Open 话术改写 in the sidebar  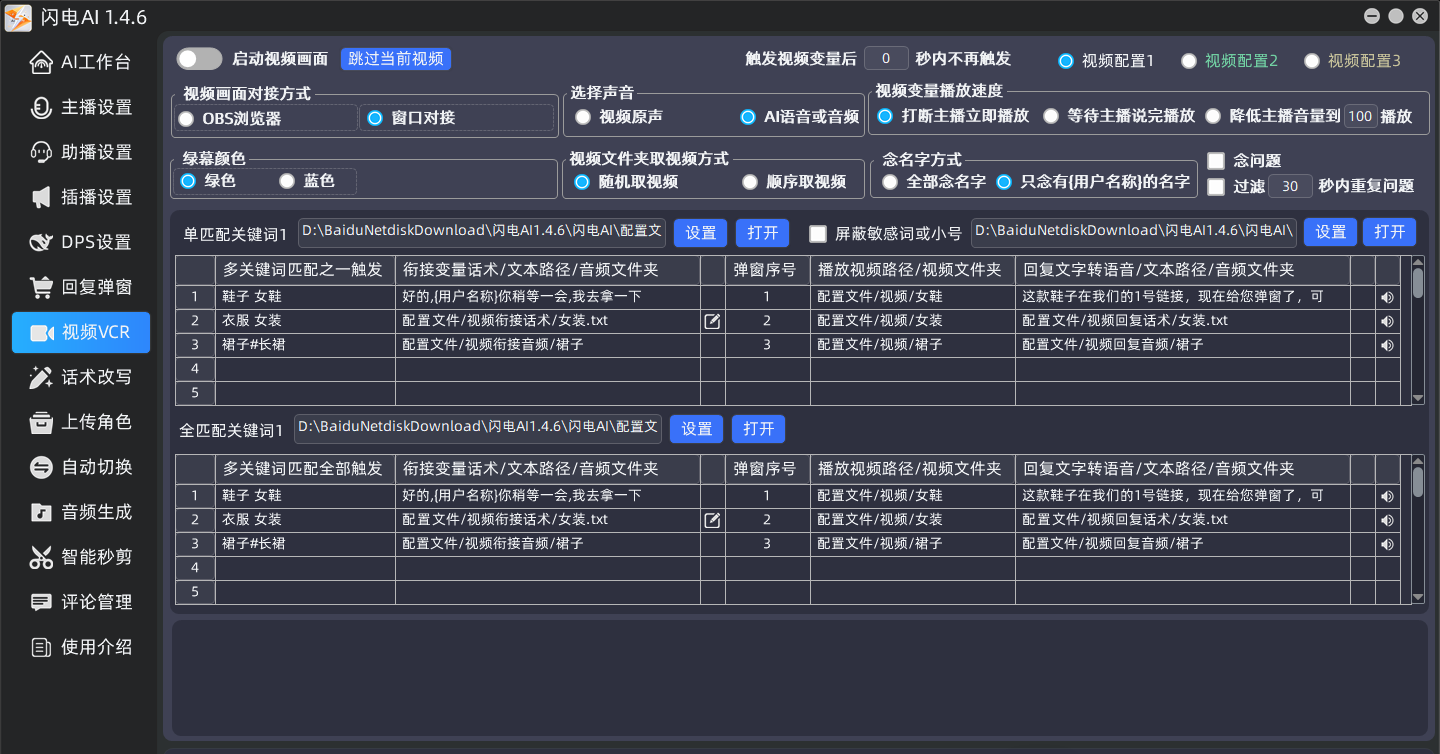81,377
